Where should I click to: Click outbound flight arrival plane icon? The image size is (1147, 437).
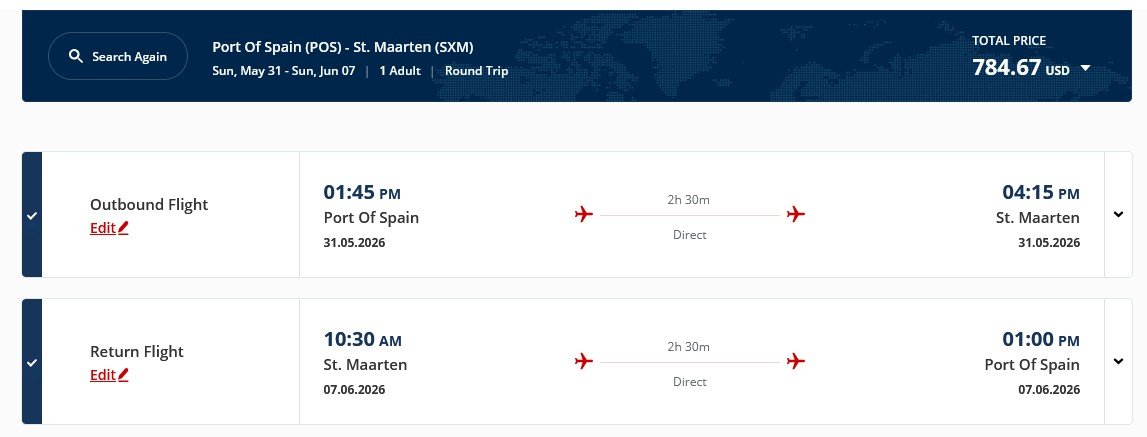pos(796,214)
